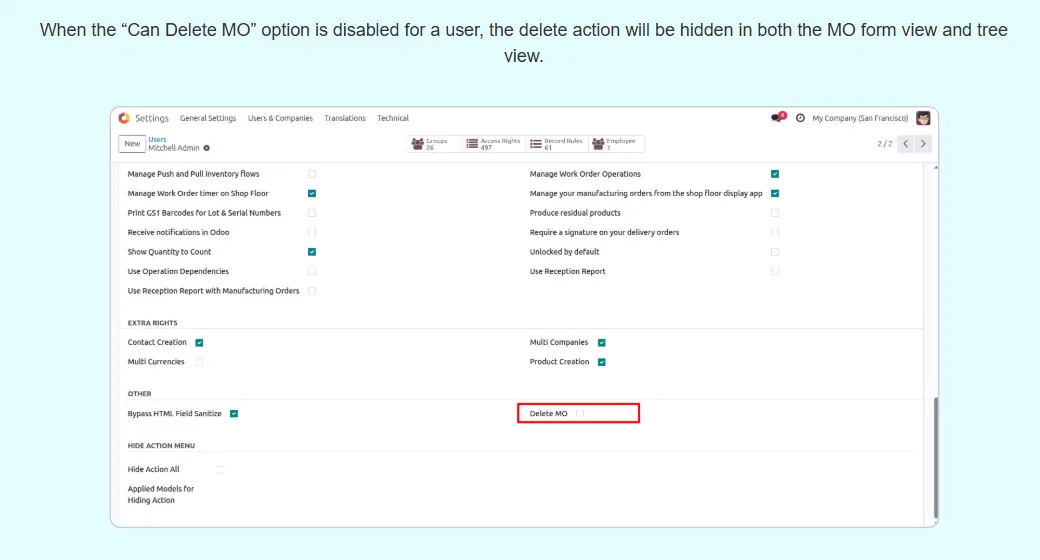Open the Access Rights stat button
1040x560 pixels.
[x=494, y=144]
